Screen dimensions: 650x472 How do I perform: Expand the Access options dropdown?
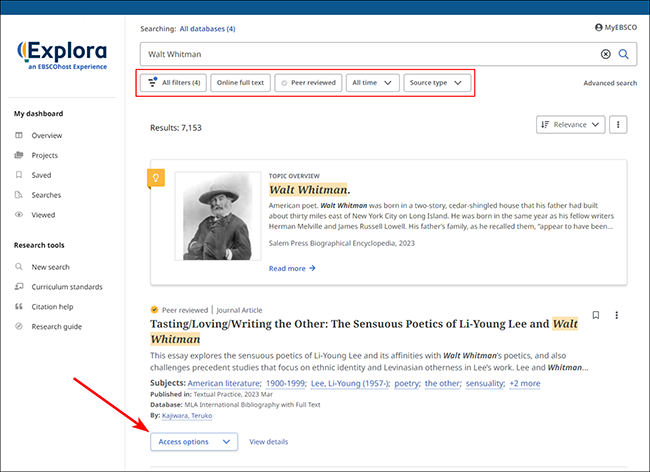pos(194,442)
